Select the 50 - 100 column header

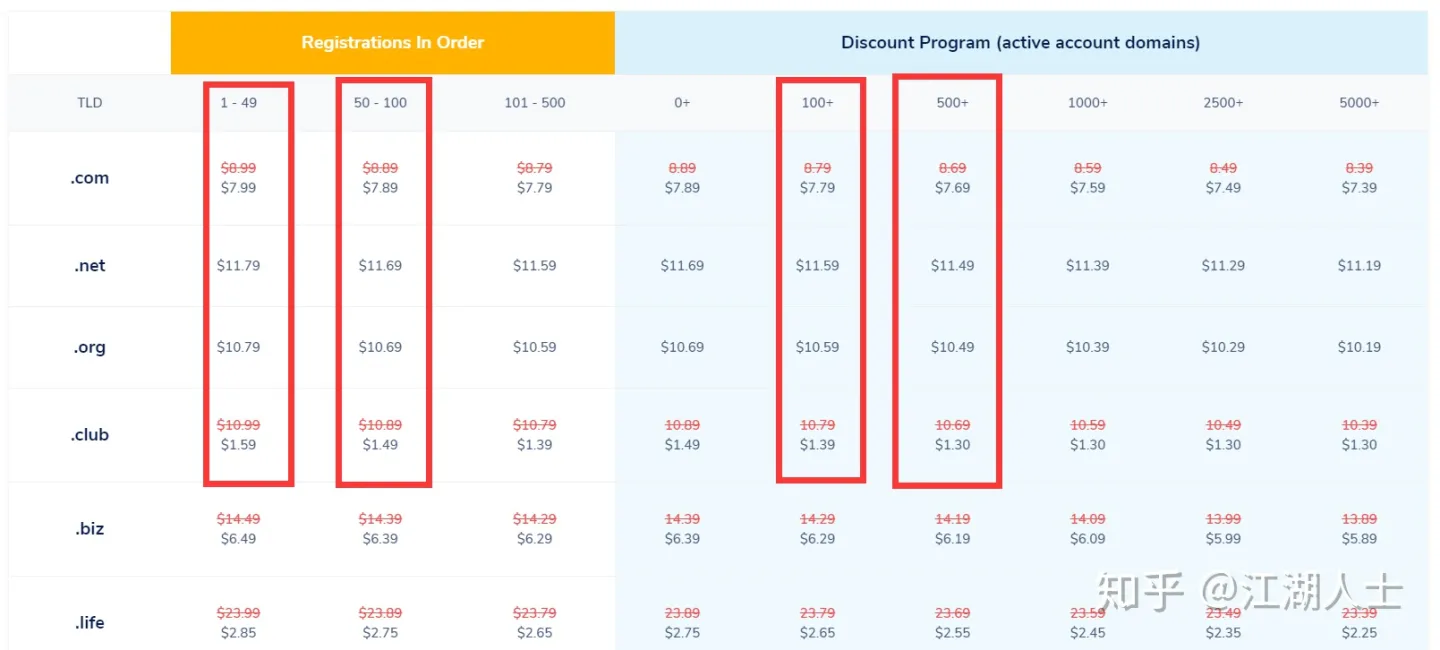click(380, 103)
